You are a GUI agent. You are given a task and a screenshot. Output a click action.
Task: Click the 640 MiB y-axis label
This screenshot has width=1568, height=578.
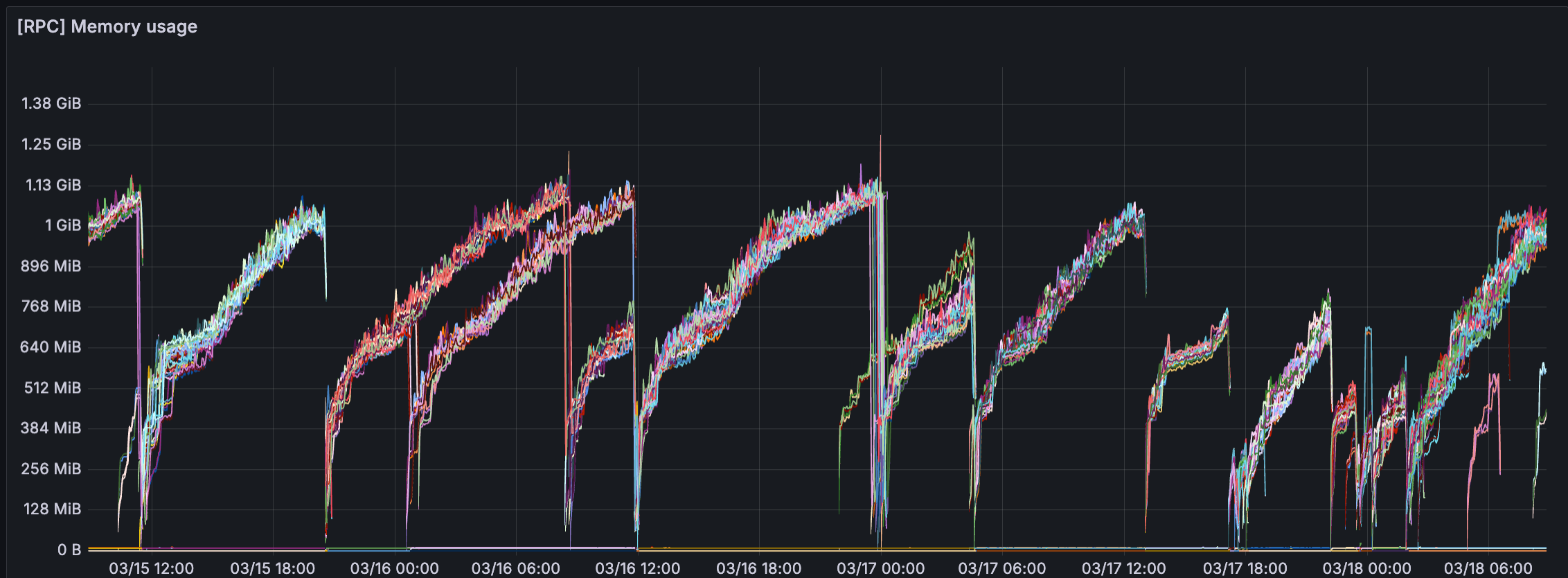tap(51, 347)
